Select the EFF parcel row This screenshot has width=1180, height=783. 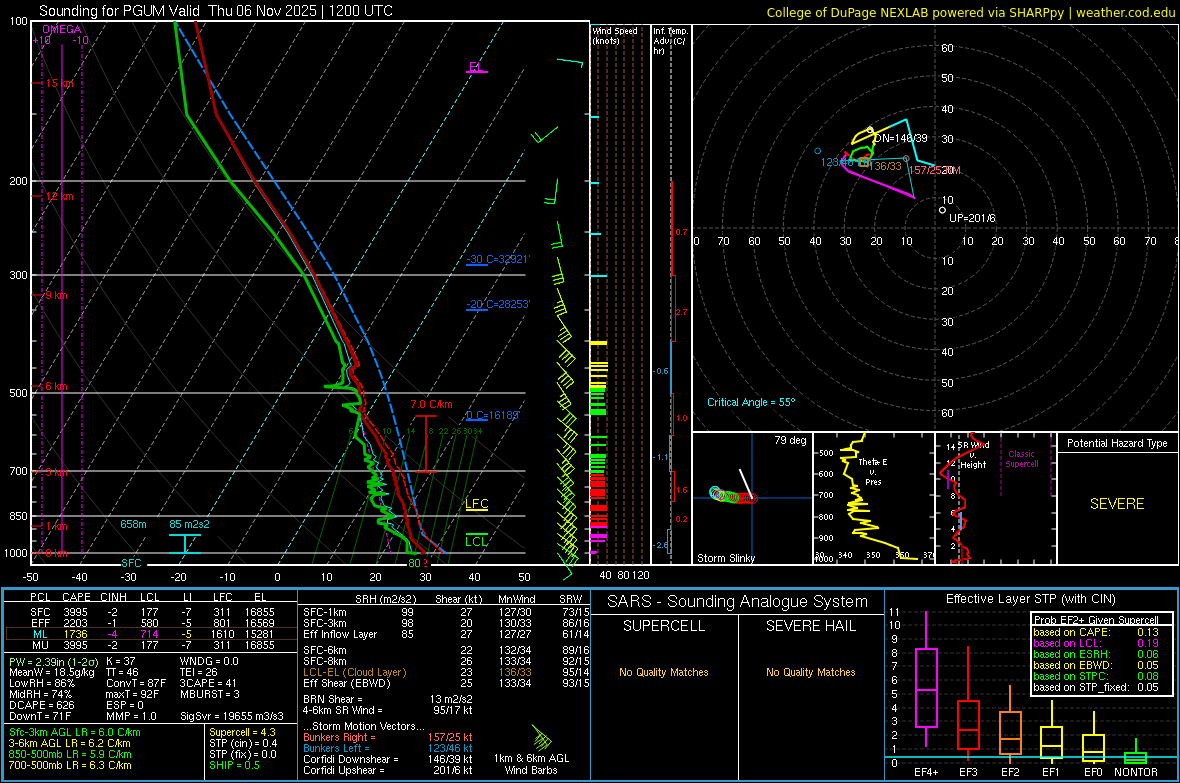[151, 623]
